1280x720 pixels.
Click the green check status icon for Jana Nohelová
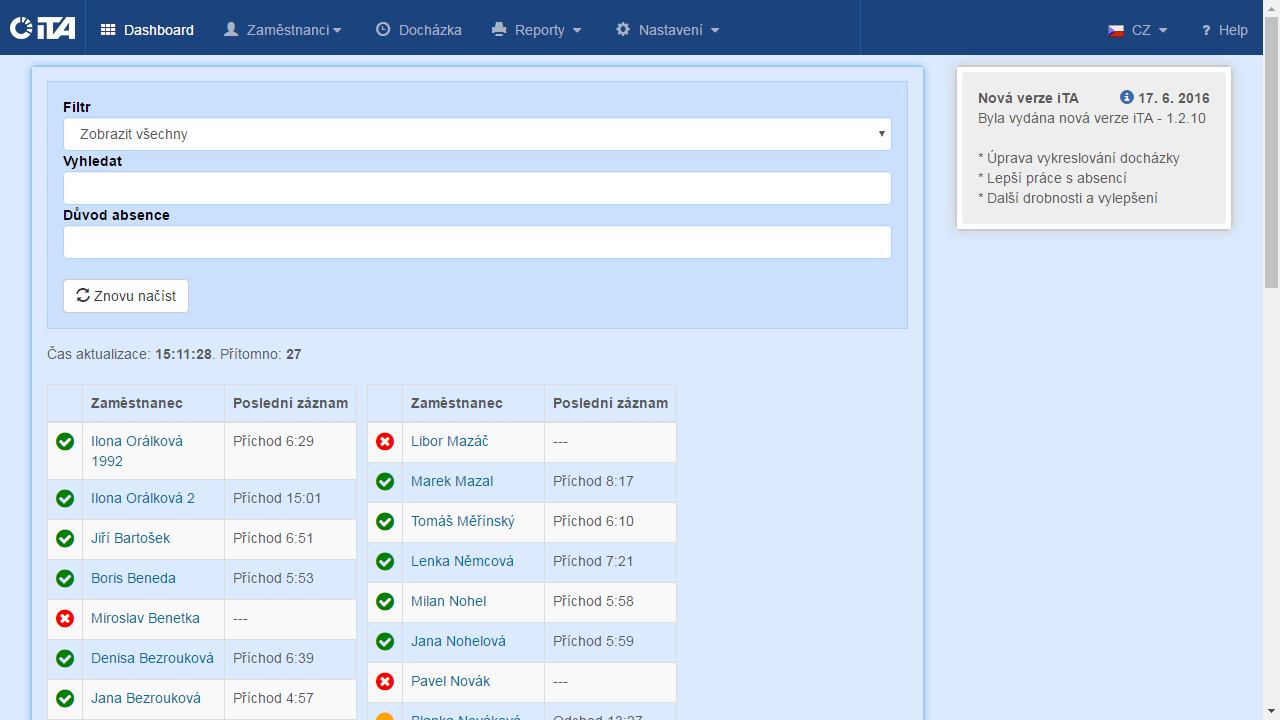click(385, 641)
